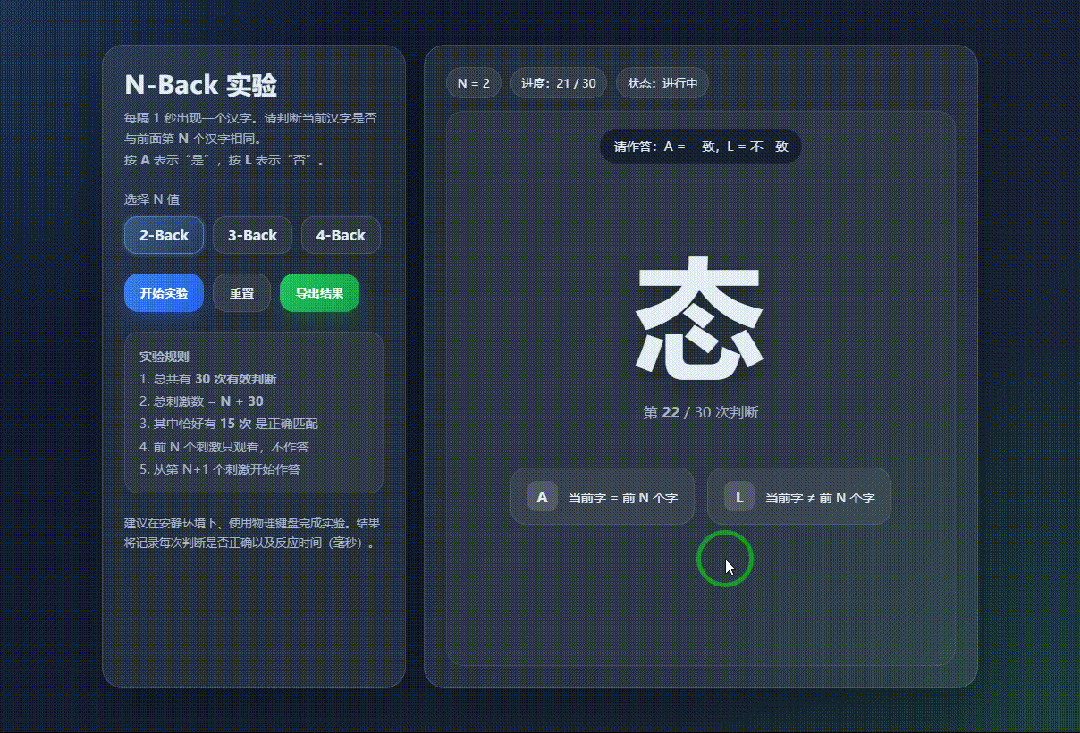Screen dimensions: 1080x733
Task: Click the N-Back 实验 heading
Action: click(200, 85)
